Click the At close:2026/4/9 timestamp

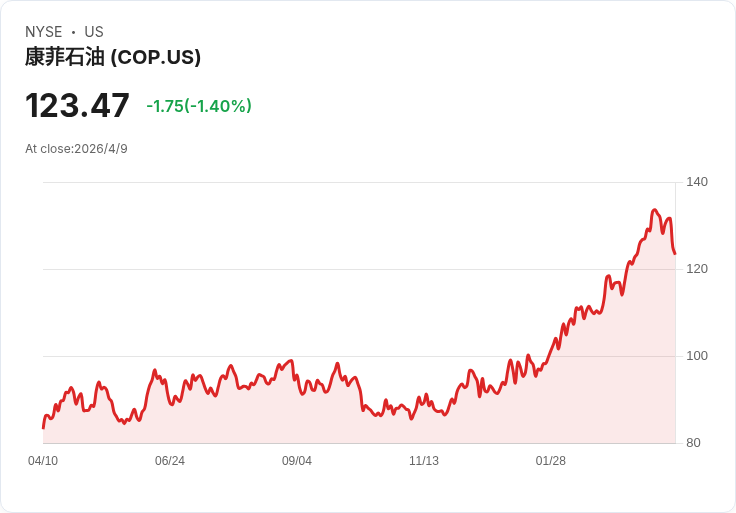76,149
